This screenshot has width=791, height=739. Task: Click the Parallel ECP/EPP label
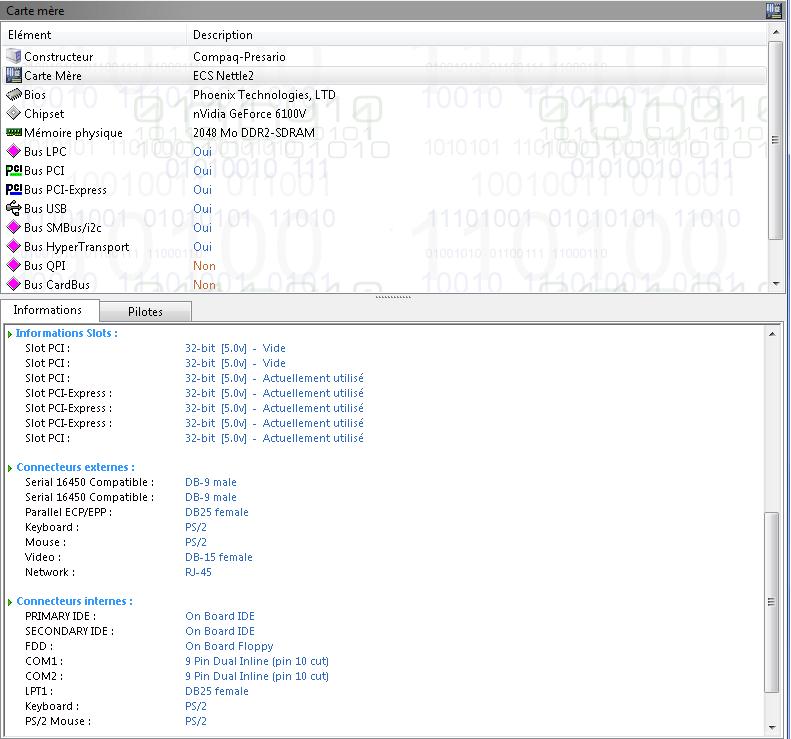(x=69, y=513)
